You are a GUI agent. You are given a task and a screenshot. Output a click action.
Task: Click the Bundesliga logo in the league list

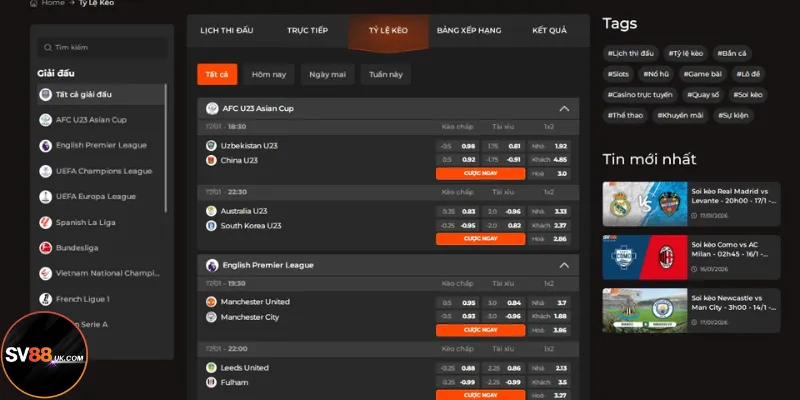click(46, 247)
